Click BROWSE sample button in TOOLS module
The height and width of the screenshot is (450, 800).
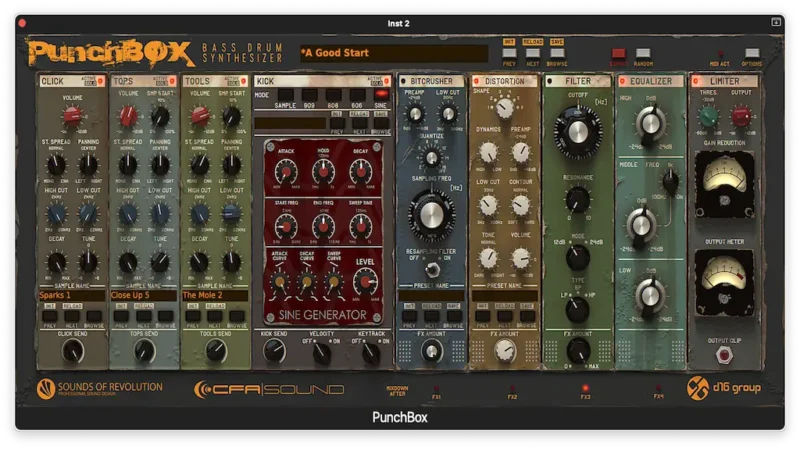(237, 316)
